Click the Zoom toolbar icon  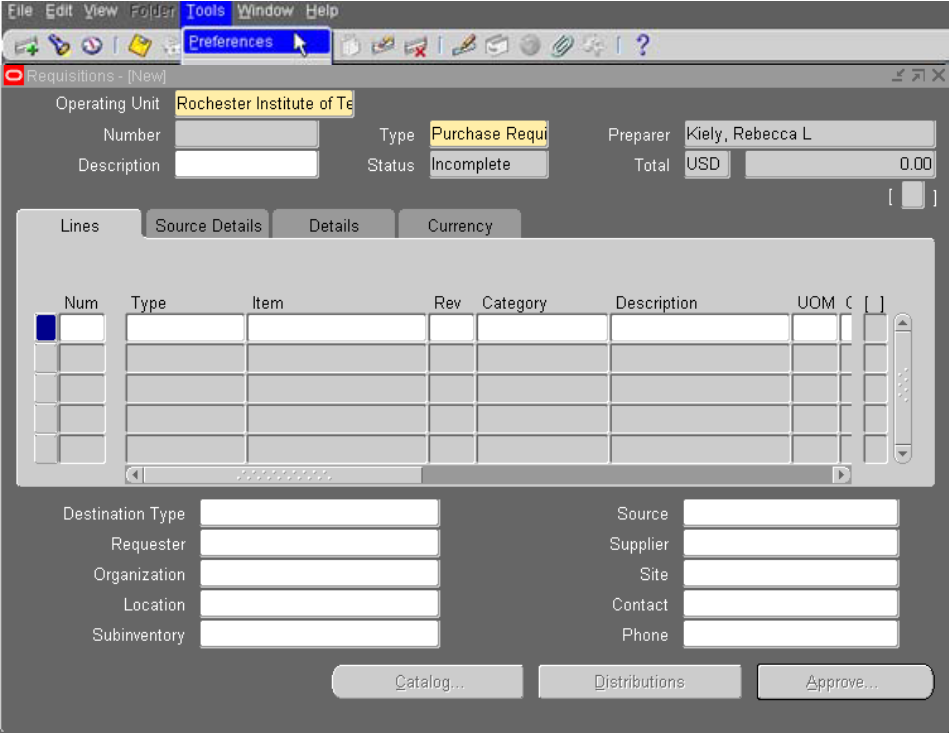pos(496,46)
